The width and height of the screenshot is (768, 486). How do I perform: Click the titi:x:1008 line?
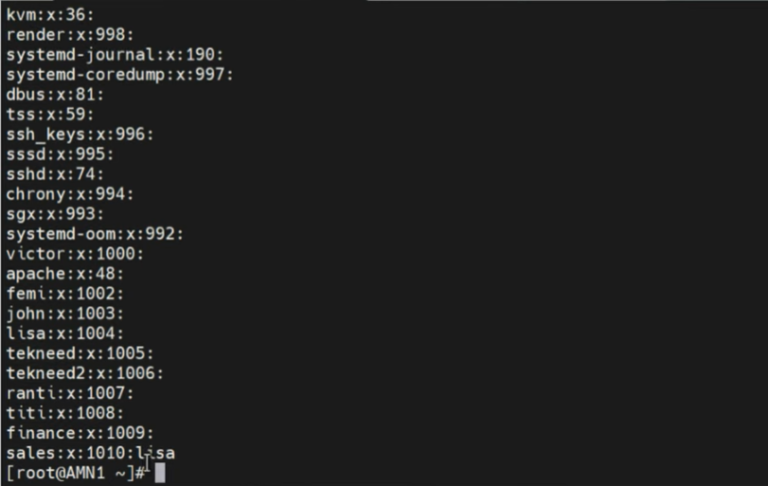(x=65, y=413)
